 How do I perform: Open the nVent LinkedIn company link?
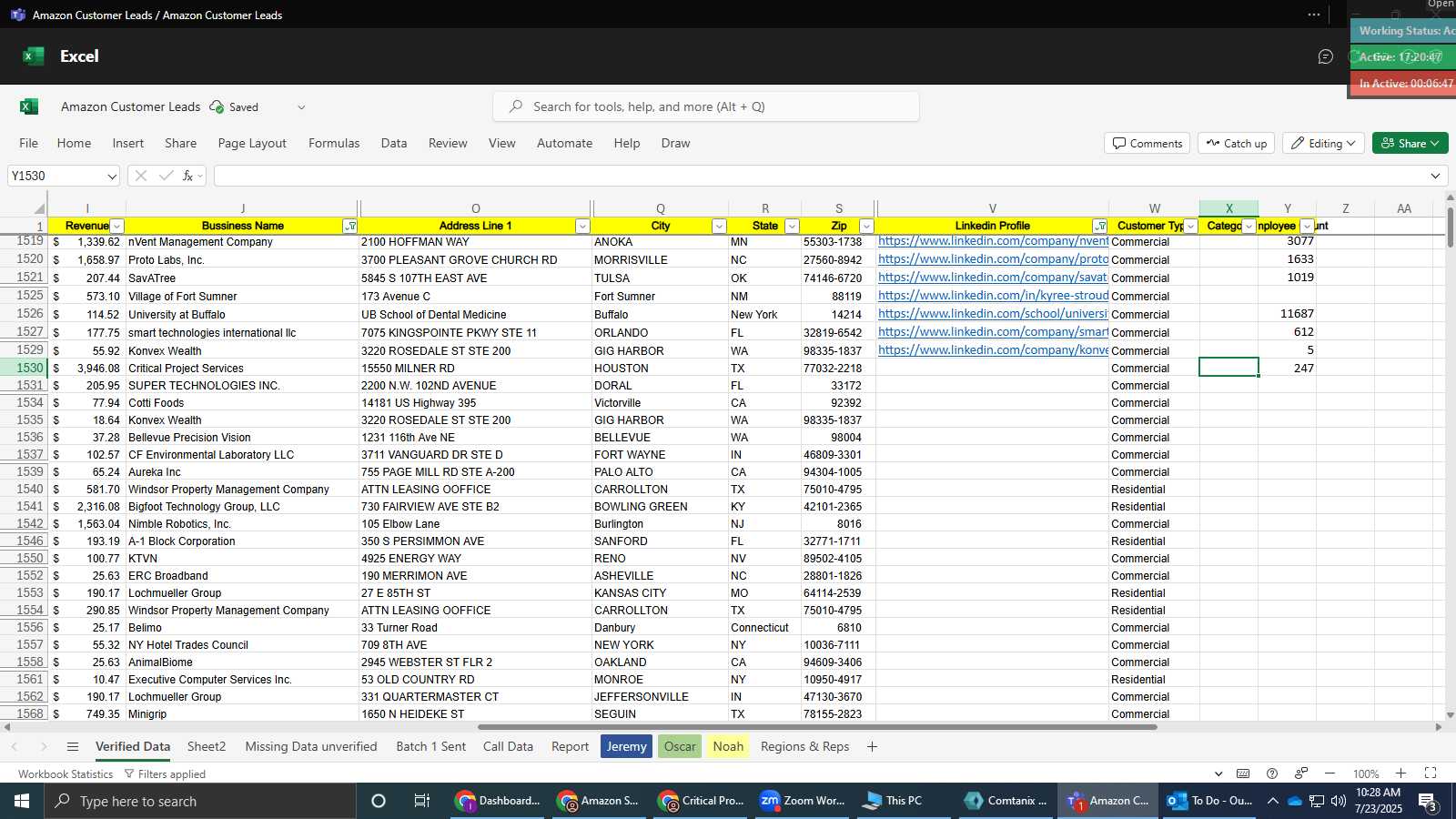pyautogui.click(x=993, y=241)
